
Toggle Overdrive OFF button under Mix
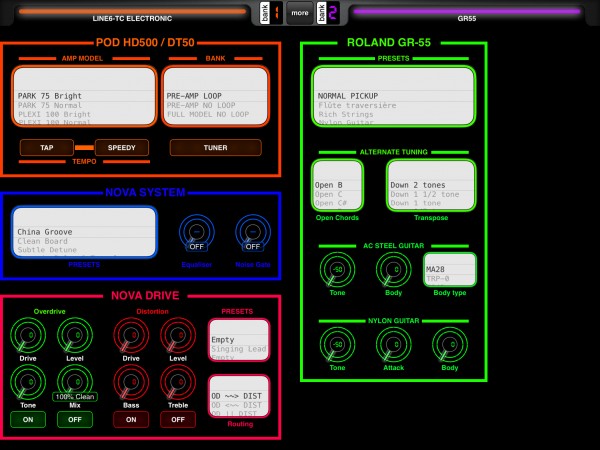(75, 420)
